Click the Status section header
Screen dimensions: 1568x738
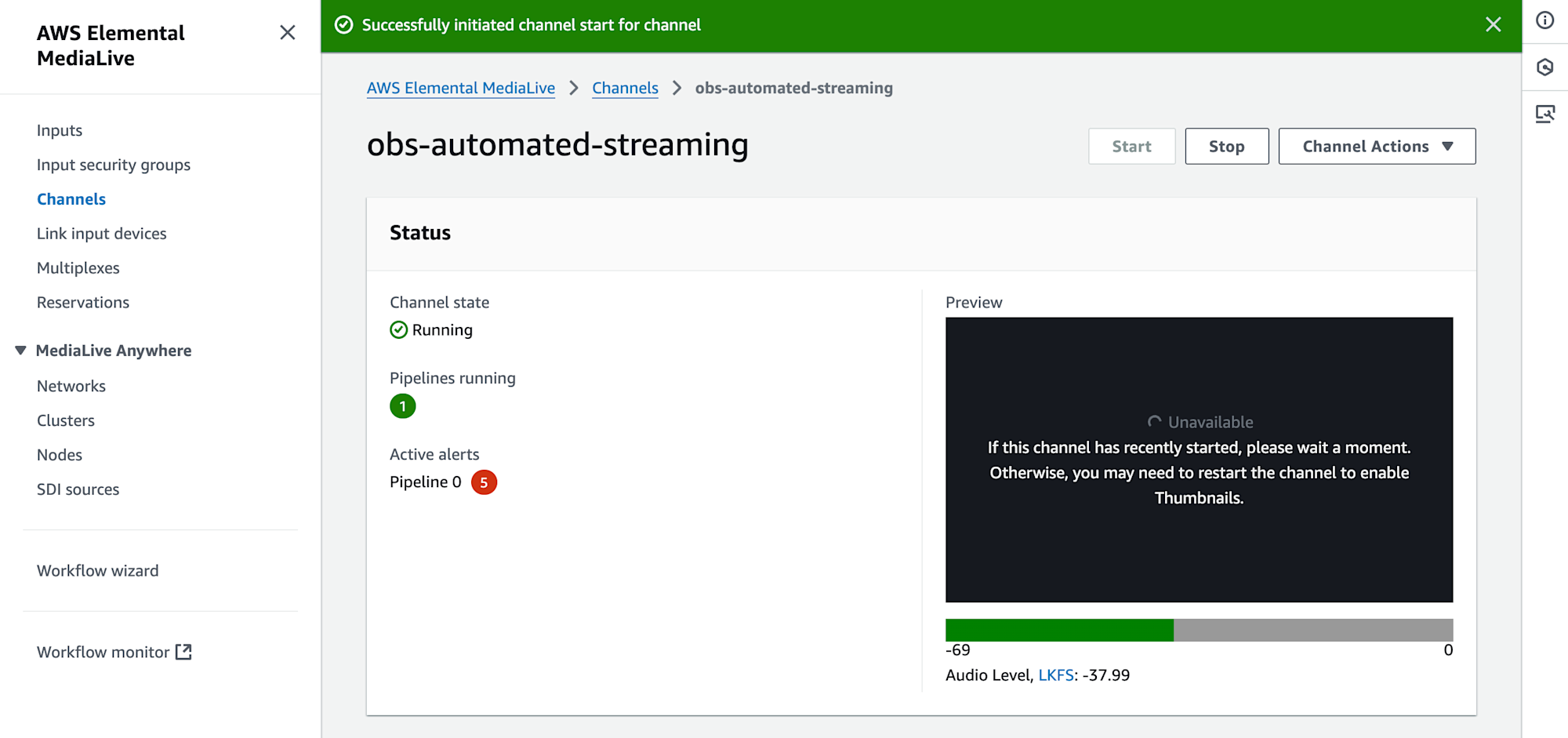(420, 233)
